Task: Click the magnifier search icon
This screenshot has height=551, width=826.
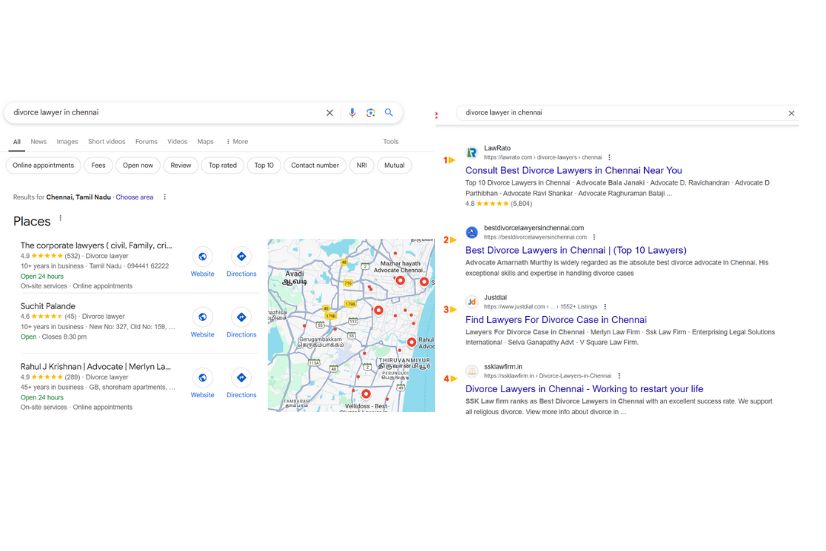Action: tap(389, 112)
